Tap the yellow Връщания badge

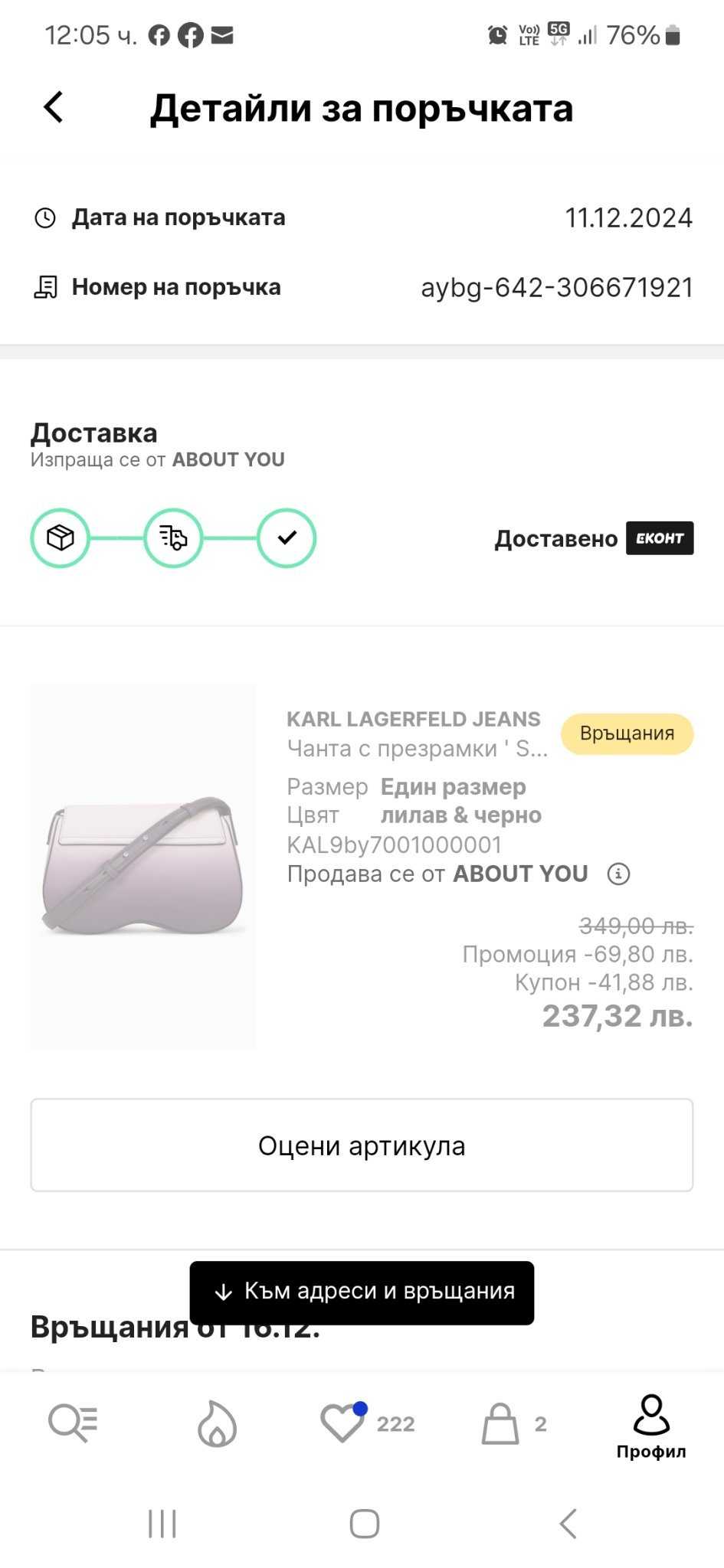627,733
